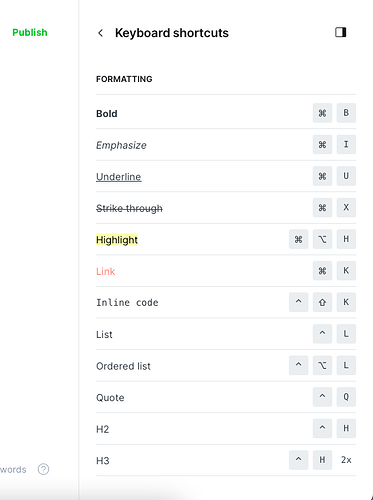Click the 2x indicator in H3 row

346,460
